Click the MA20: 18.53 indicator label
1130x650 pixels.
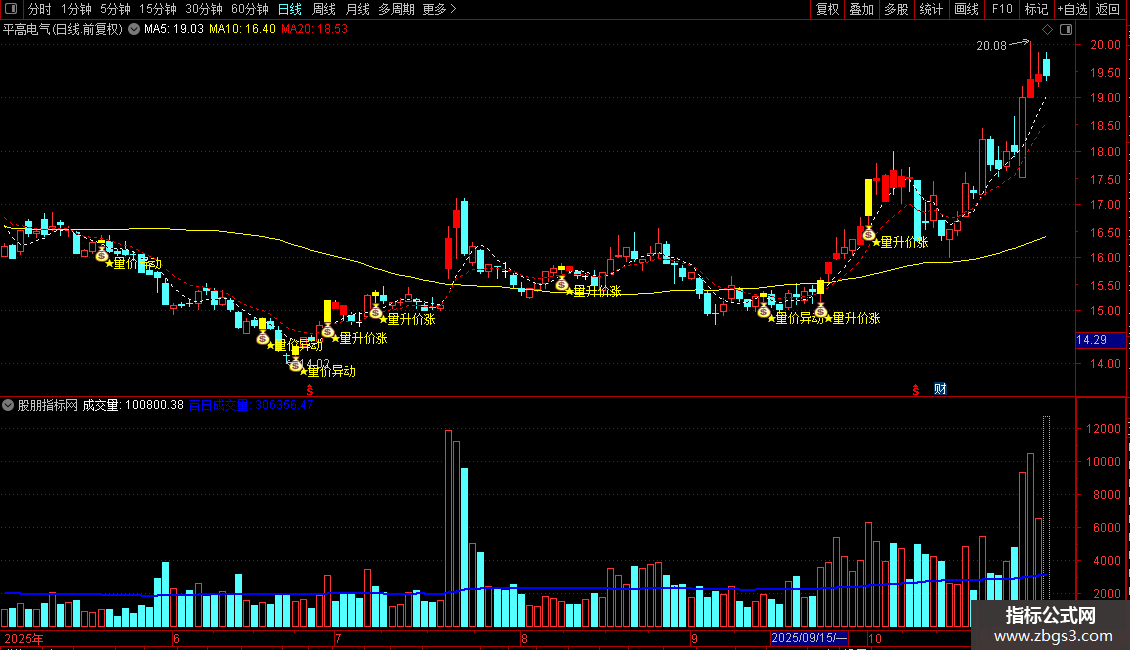(x=314, y=30)
